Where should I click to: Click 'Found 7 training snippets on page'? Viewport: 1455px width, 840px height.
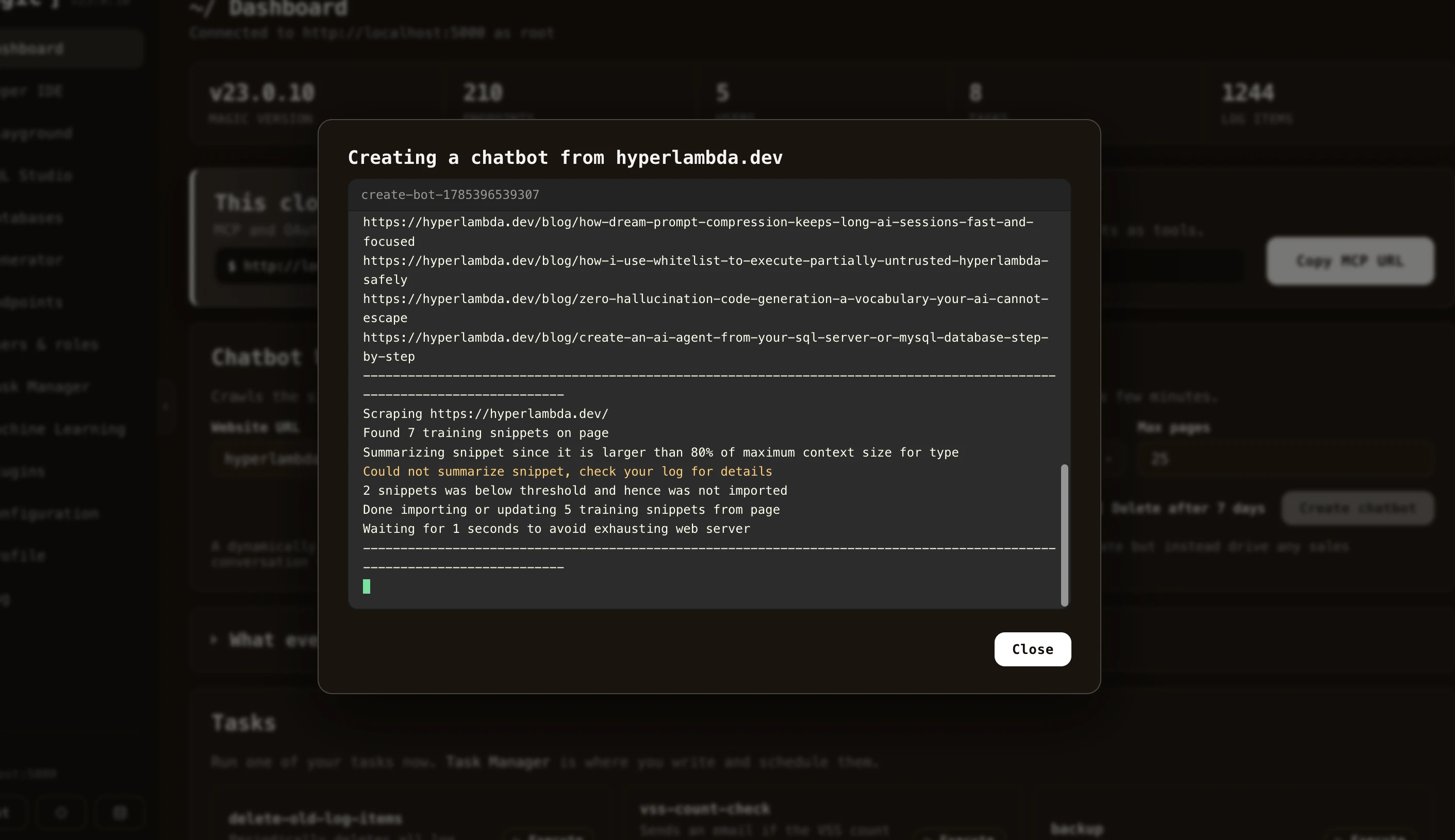pyautogui.click(x=485, y=433)
